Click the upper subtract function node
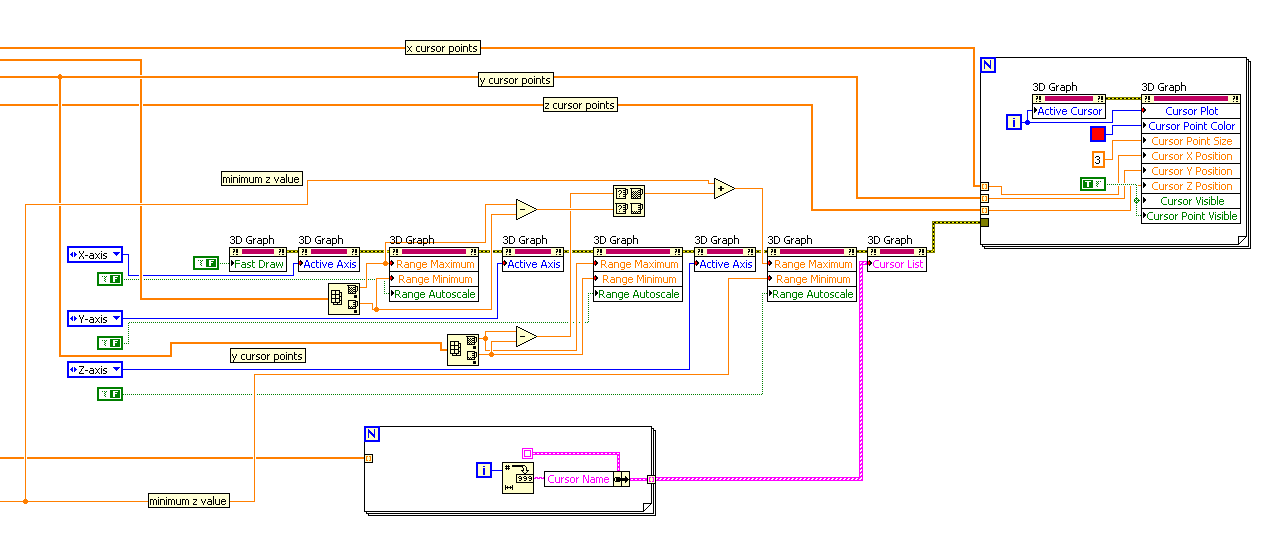Screen dimensions: 1273x539 click(x=525, y=209)
